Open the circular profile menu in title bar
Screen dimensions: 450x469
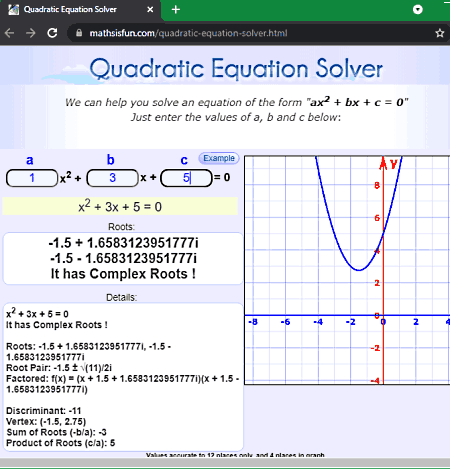coord(418,9)
